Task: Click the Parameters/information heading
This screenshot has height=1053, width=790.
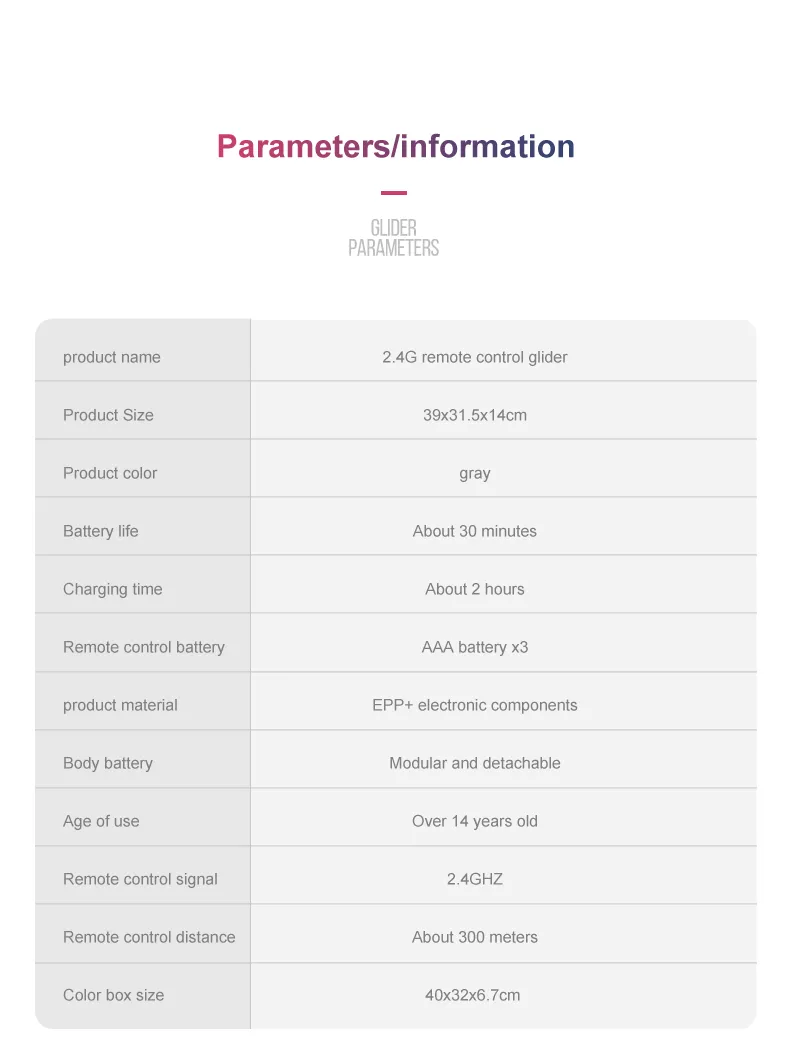Action: [395, 147]
